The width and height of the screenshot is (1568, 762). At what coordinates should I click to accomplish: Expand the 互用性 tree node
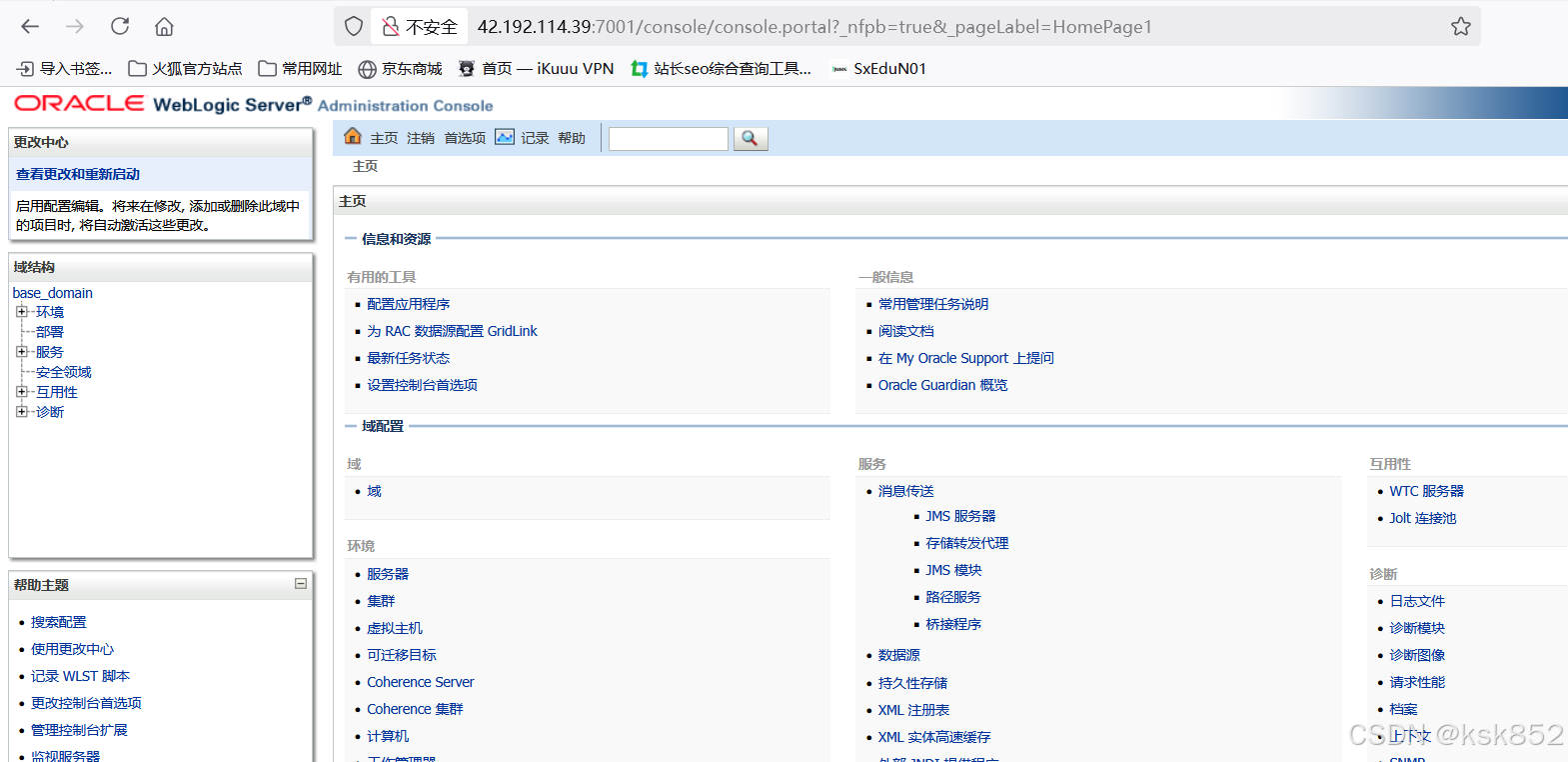click(x=22, y=392)
